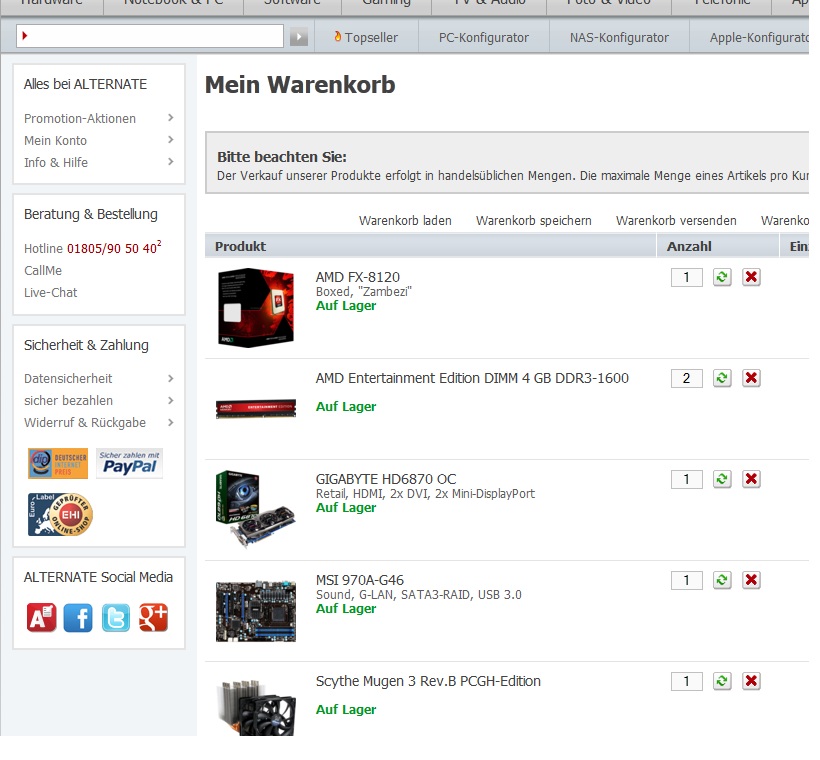Screen dimensions: 820x760
Task: Open sicher bezahlen link
Action: coord(69,401)
